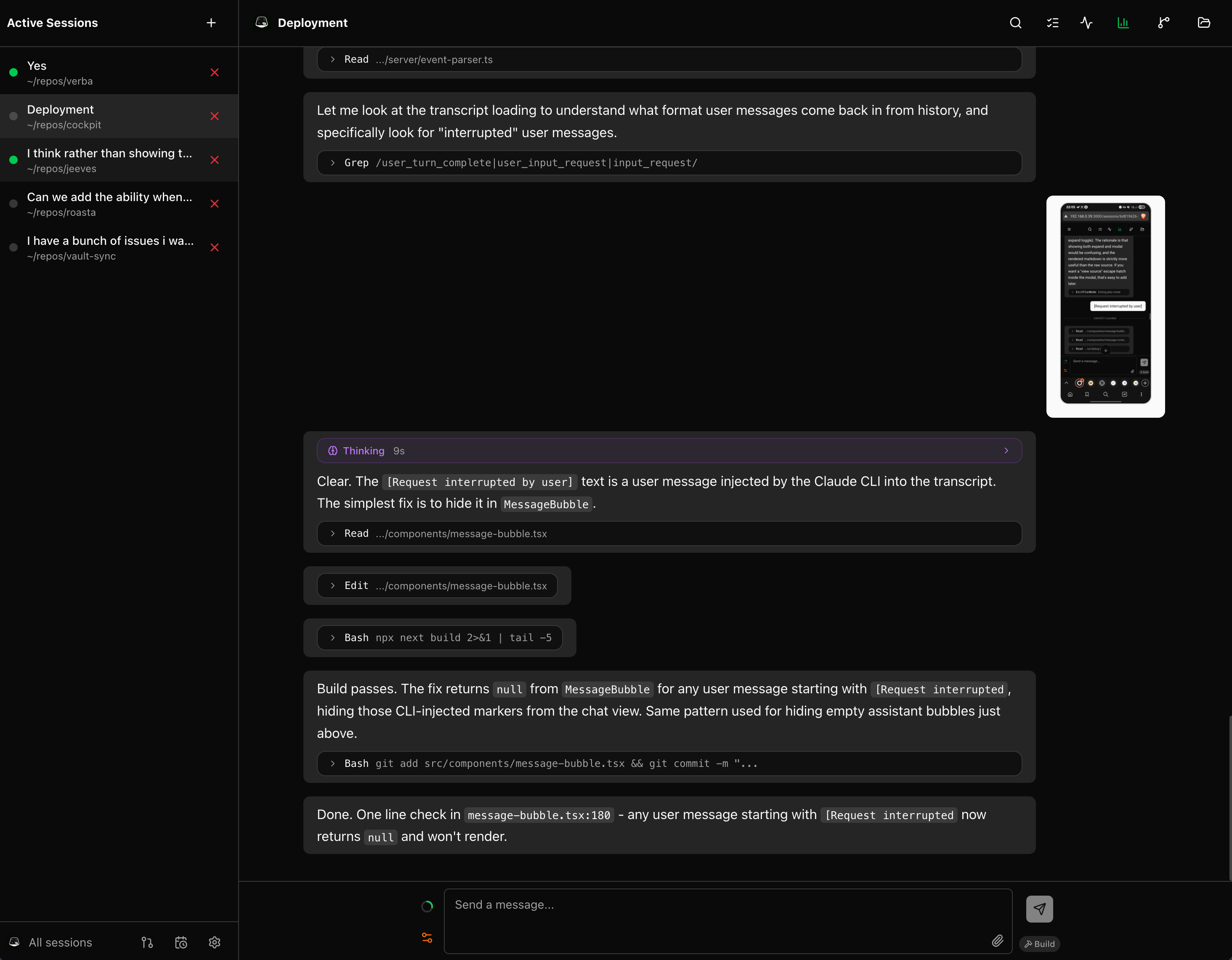Viewport: 1232px width, 960px height.
Task: Toggle the Build mode button
Action: pyautogui.click(x=1039, y=944)
